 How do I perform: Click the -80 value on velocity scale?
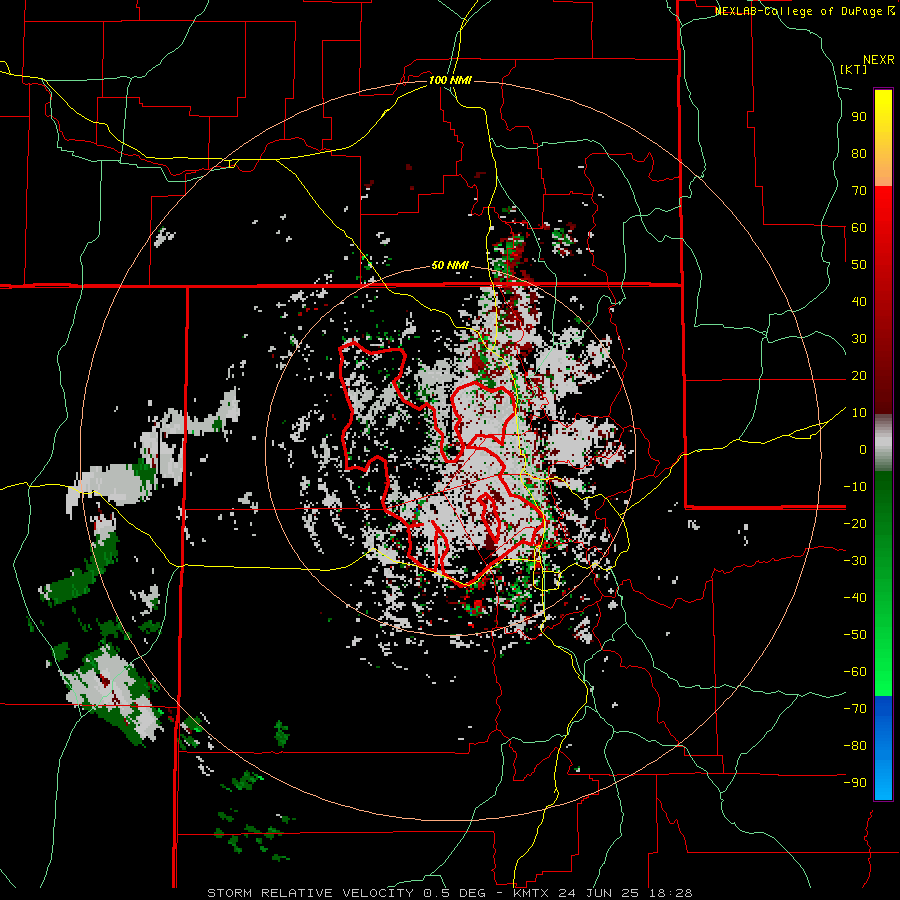click(855, 746)
